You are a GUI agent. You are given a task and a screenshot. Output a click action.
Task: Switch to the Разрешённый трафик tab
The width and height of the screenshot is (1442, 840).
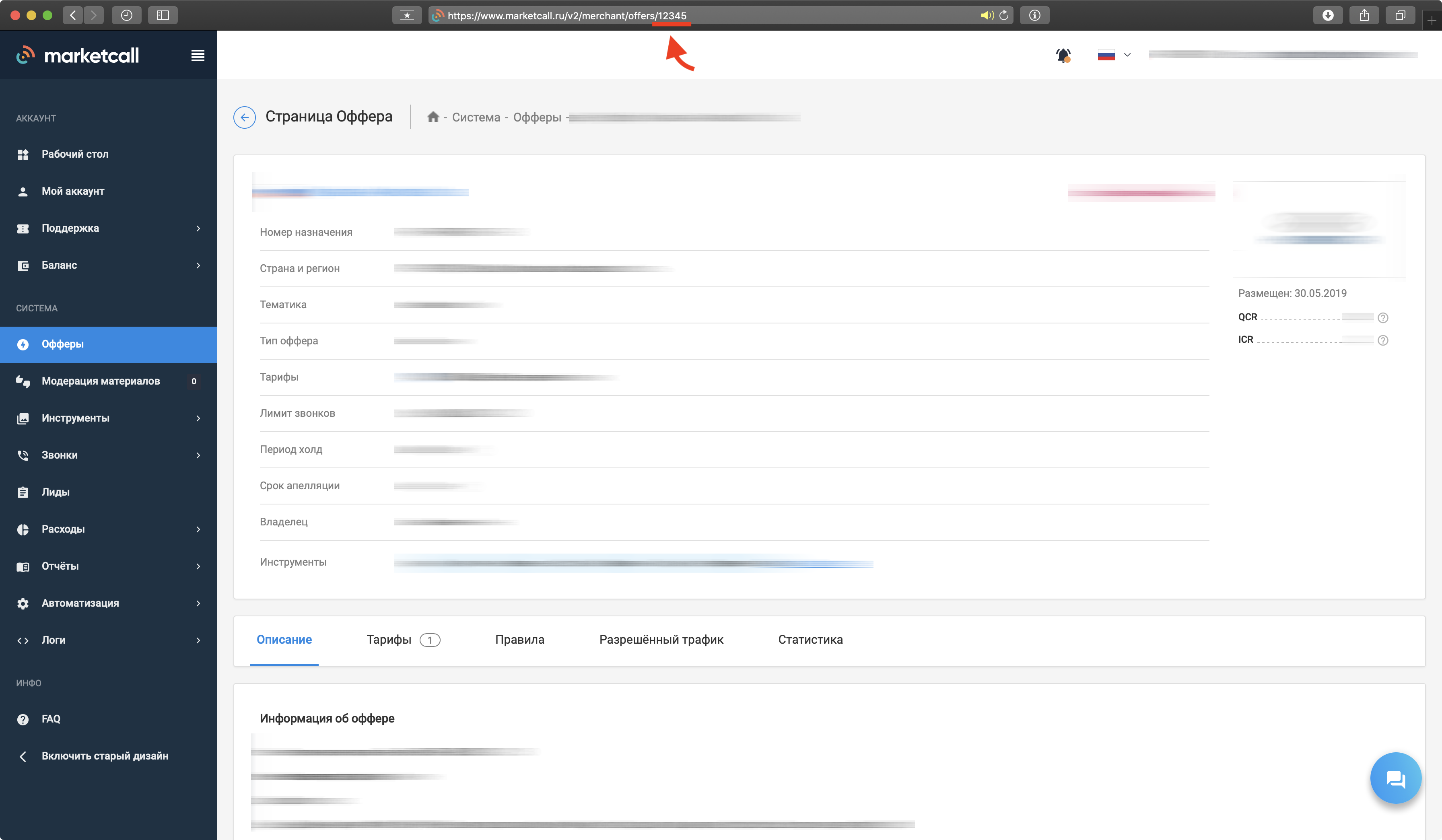coord(661,640)
